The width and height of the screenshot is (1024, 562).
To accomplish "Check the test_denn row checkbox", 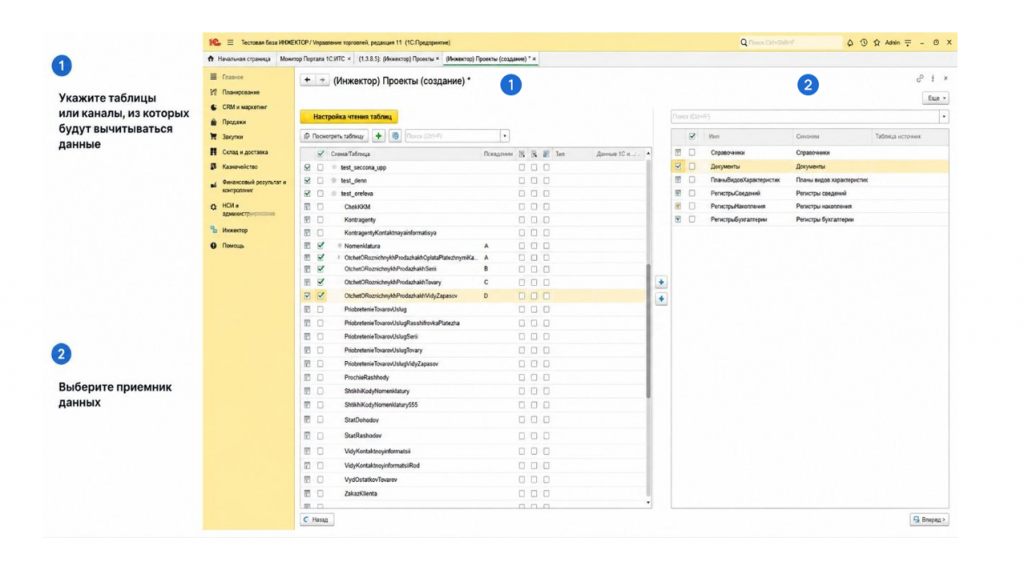I will (320, 181).
